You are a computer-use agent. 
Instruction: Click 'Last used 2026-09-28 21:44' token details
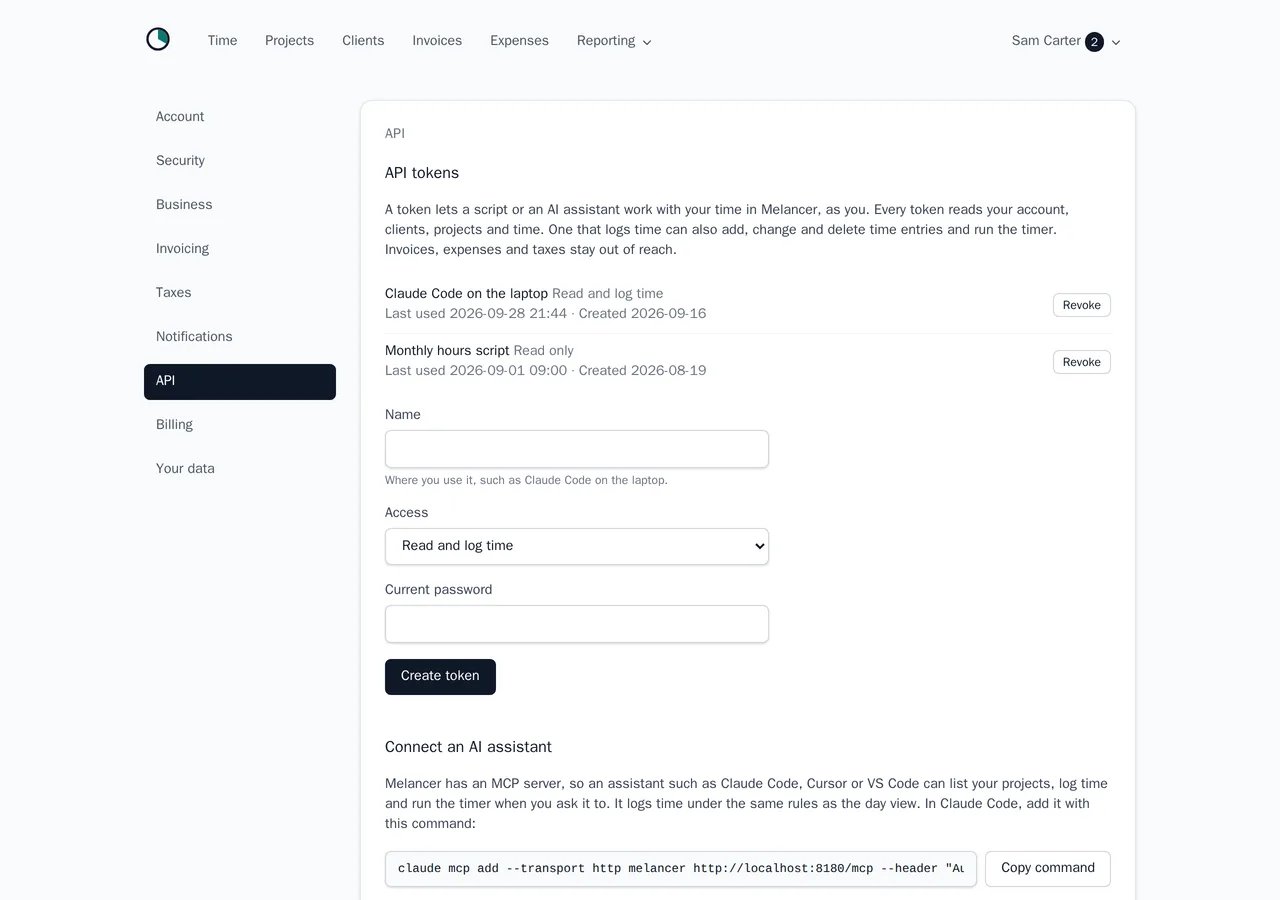pos(476,314)
